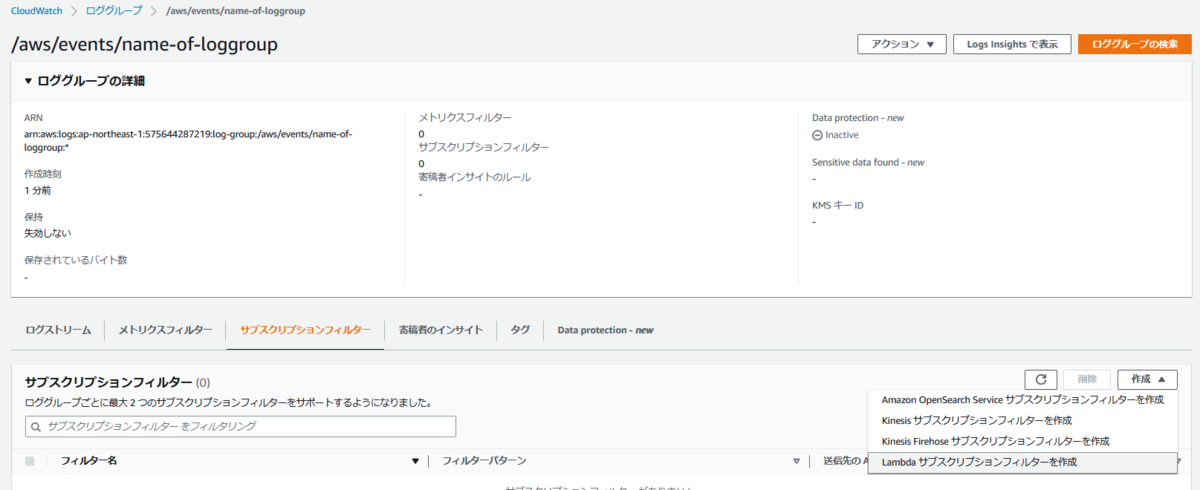Click the Sensitive data found label
This screenshot has width=1200, height=490.
point(868,162)
